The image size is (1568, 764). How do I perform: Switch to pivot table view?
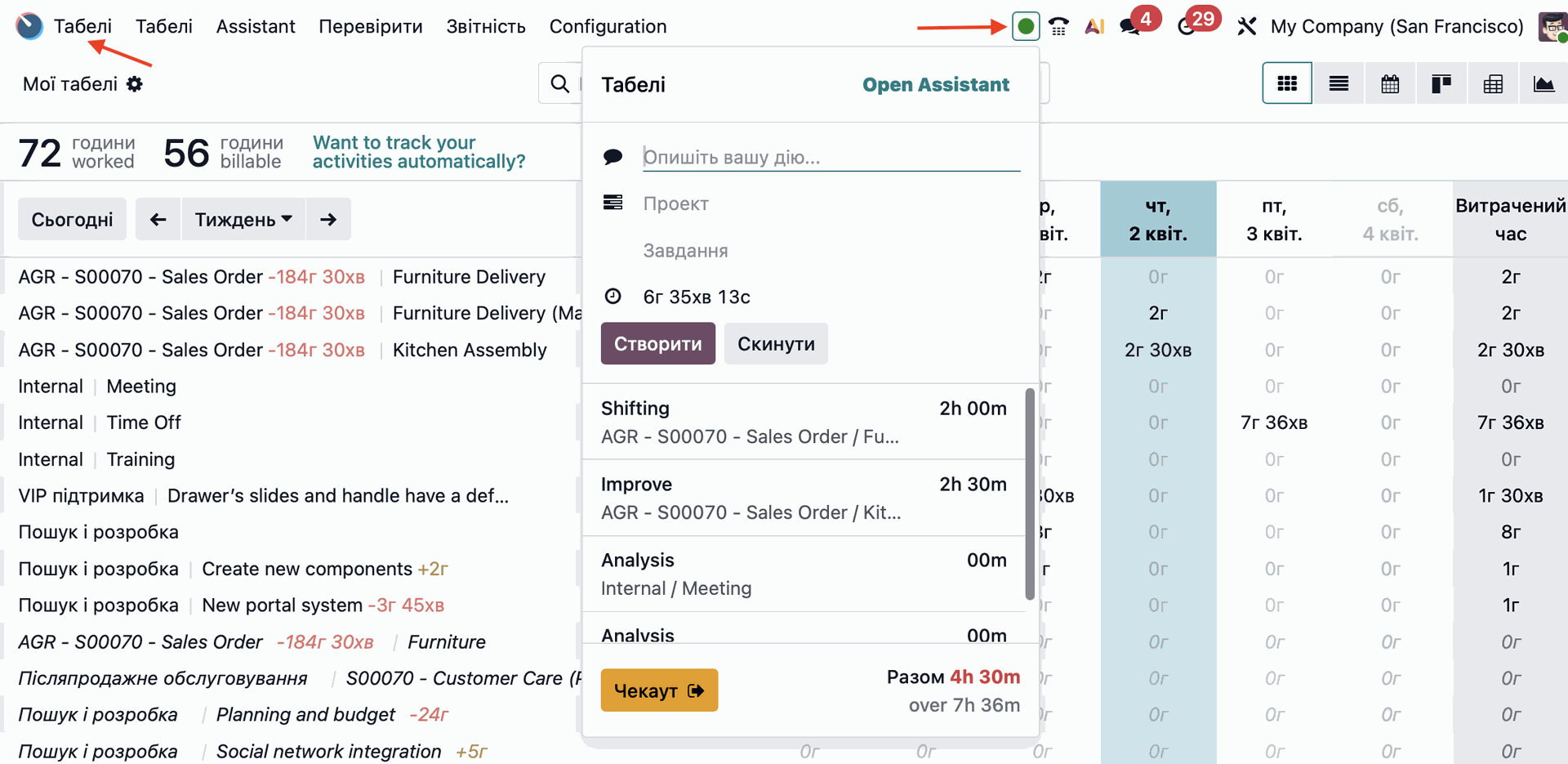pos(1493,83)
